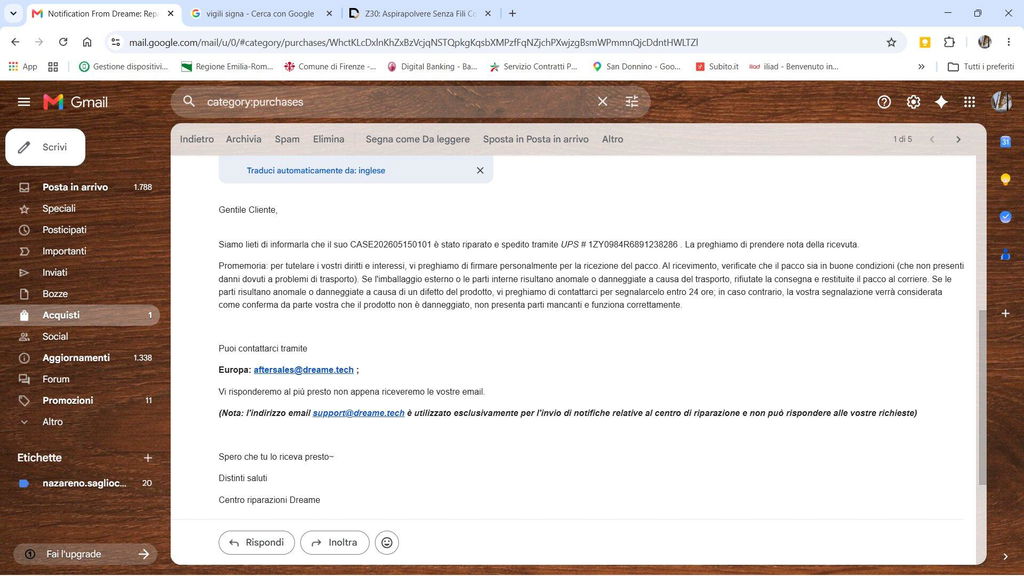
Task: Click Rispondi to reply
Action: tap(257, 543)
